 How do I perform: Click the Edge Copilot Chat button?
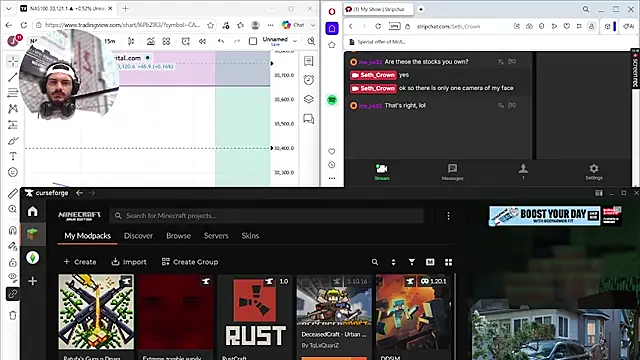[x=293, y=25]
